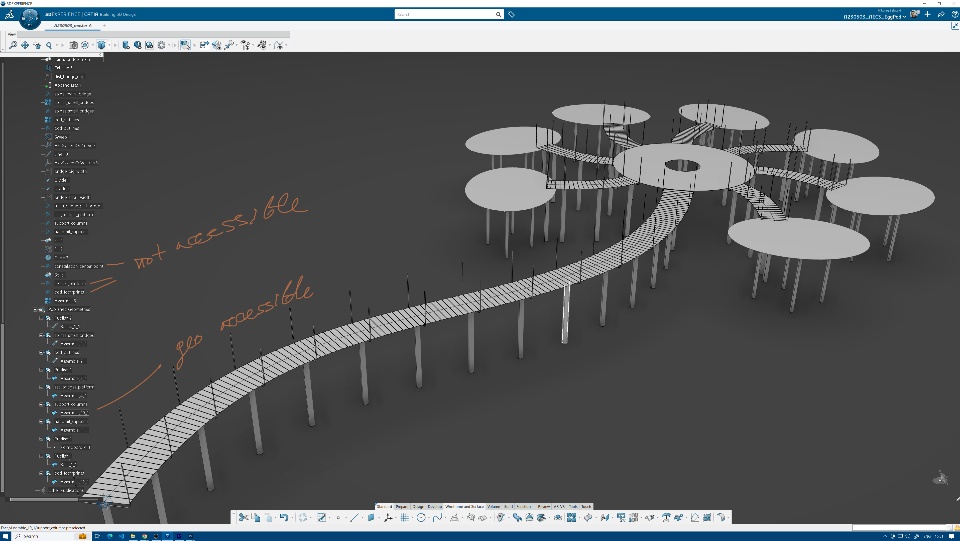960x541 pixels.
Task: Open the 3DEXPERIENCE compass
Action: [x=29, y=18]
